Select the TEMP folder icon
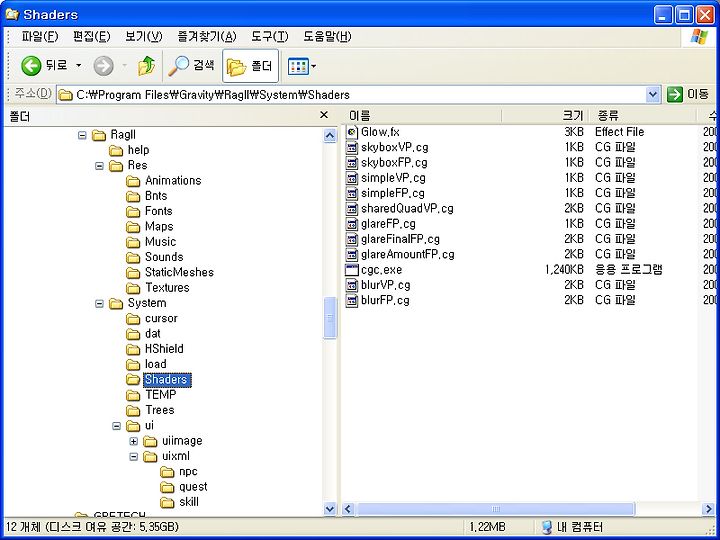The height and width of the screenshot is (540, 720). coord(133,395)
